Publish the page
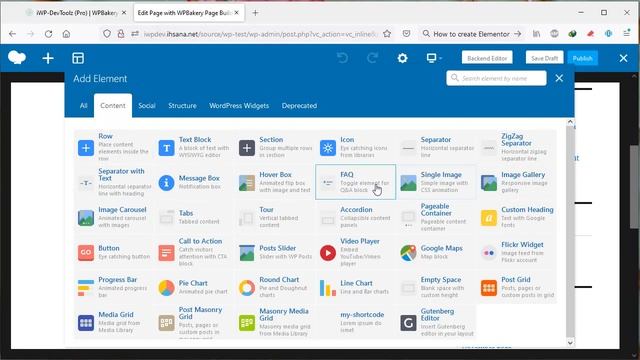Screen dimensions: 640x360 pos(582,58)
